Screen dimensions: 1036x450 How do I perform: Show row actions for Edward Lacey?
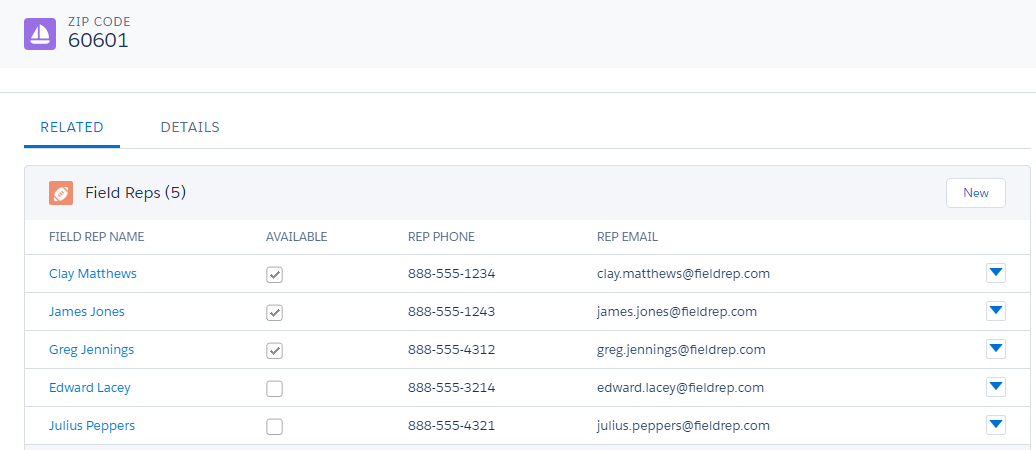click(x=996, y=387)
